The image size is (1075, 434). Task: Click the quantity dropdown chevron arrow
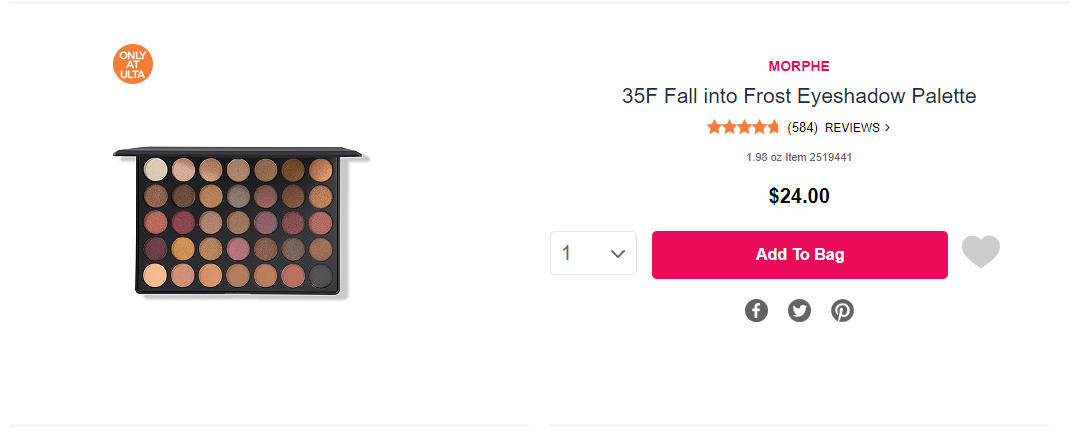tap(618, 254)
